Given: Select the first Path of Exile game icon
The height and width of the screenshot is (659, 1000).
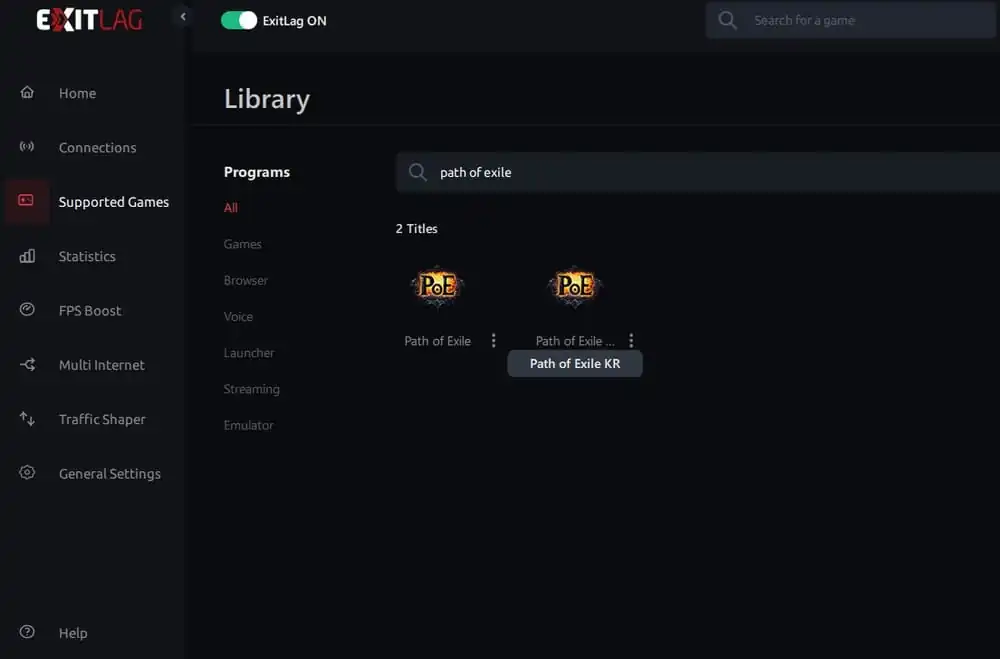Looking at the screenshot, I should click(438, 286).
